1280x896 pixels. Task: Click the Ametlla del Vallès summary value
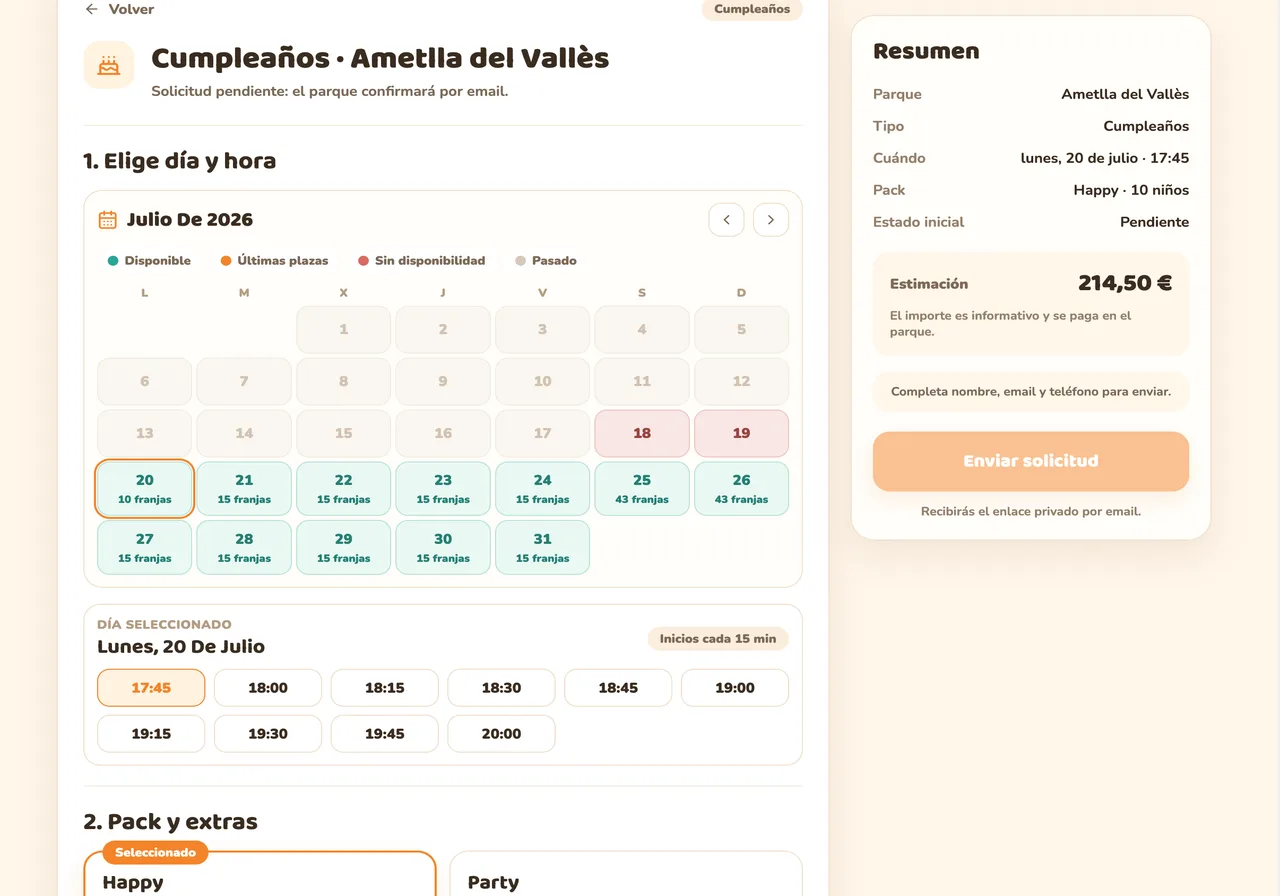click(1125, 94)
